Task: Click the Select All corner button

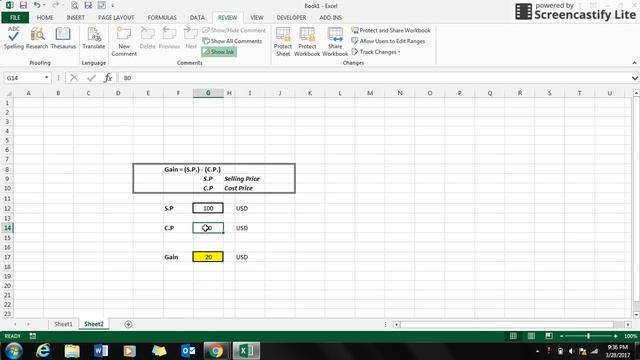Action: (7, 93)
